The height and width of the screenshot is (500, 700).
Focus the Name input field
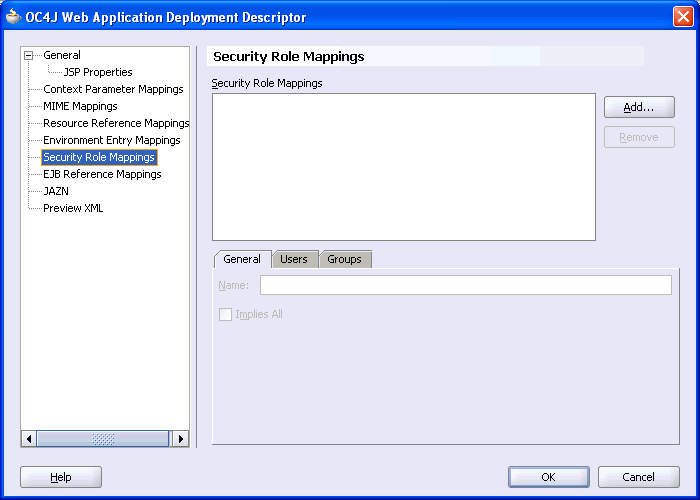pos(466,285)
